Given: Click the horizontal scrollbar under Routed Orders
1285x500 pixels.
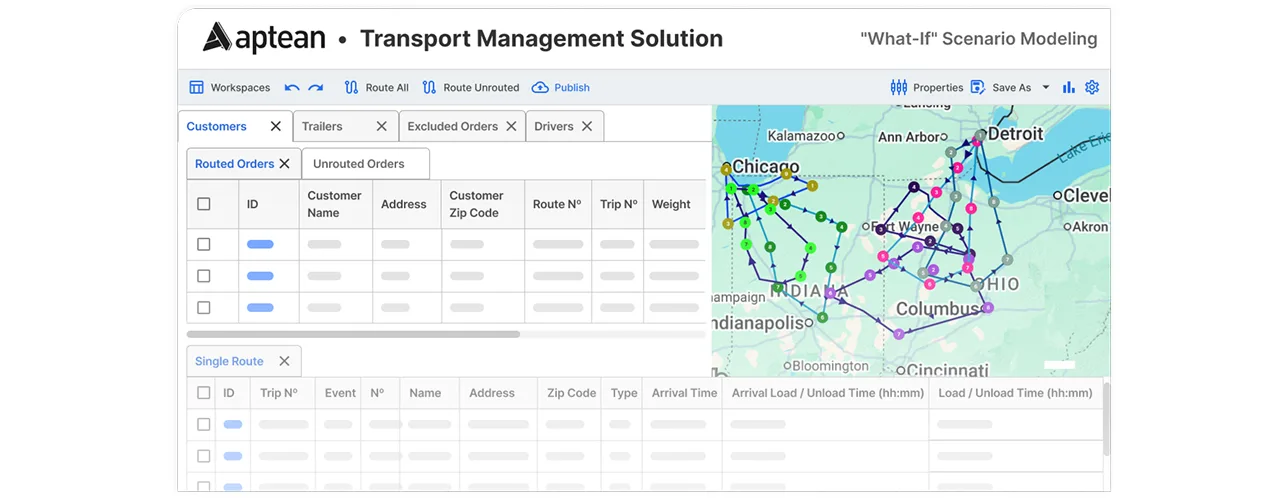Looking at the screenshot, I should point(353,334).
